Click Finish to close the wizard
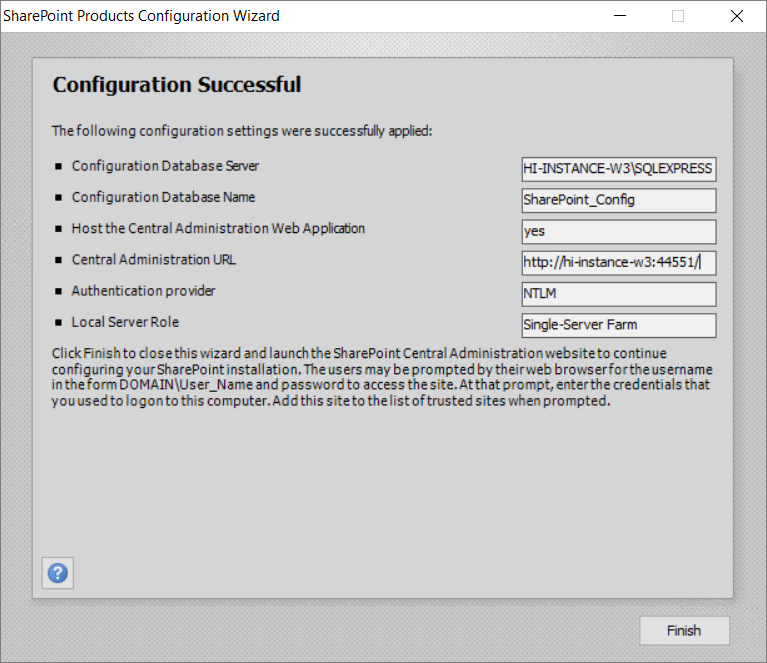This screenshot has height=663, width=767. pyautogui.click(x=684, y=630)
